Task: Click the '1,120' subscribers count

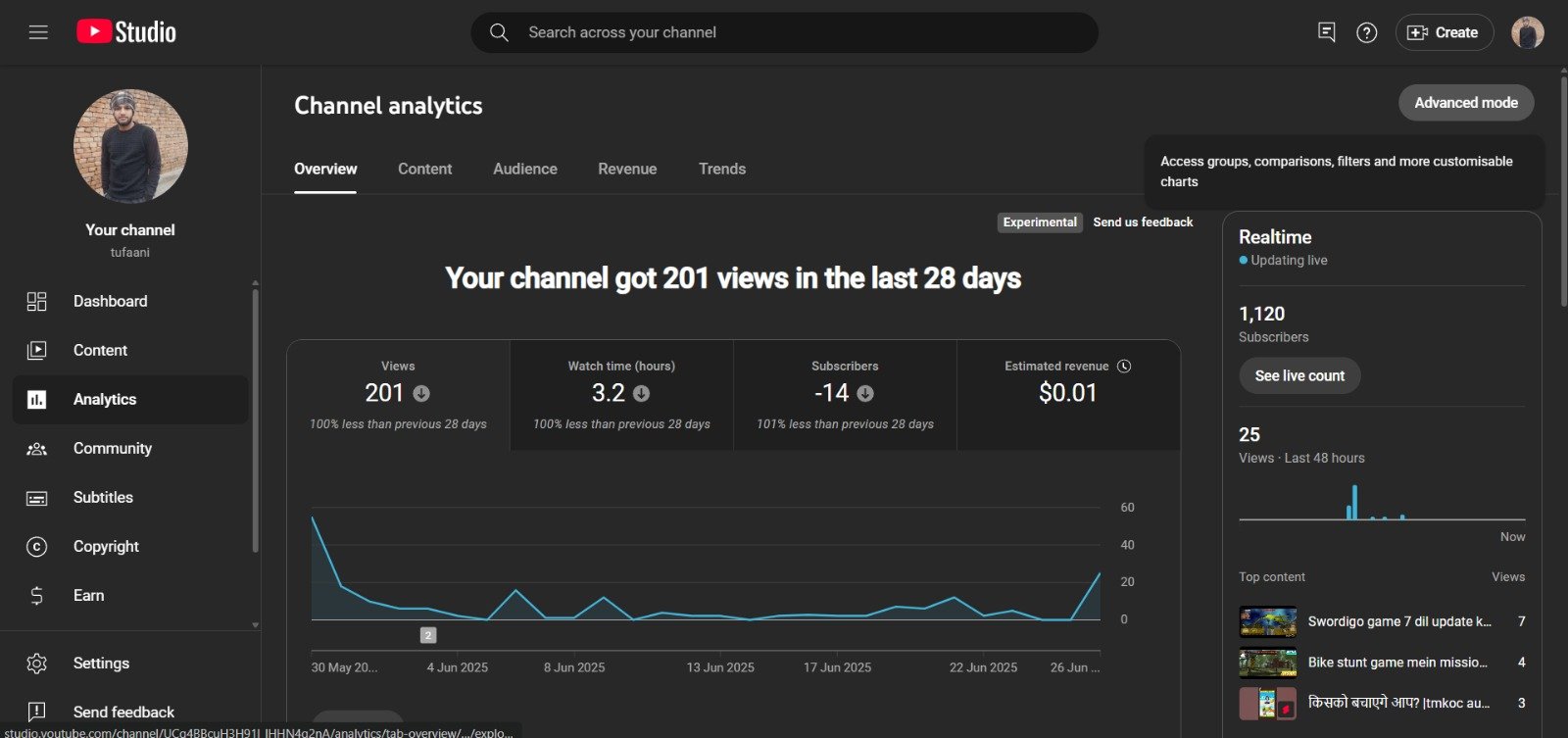Action: pos(1261,314)
